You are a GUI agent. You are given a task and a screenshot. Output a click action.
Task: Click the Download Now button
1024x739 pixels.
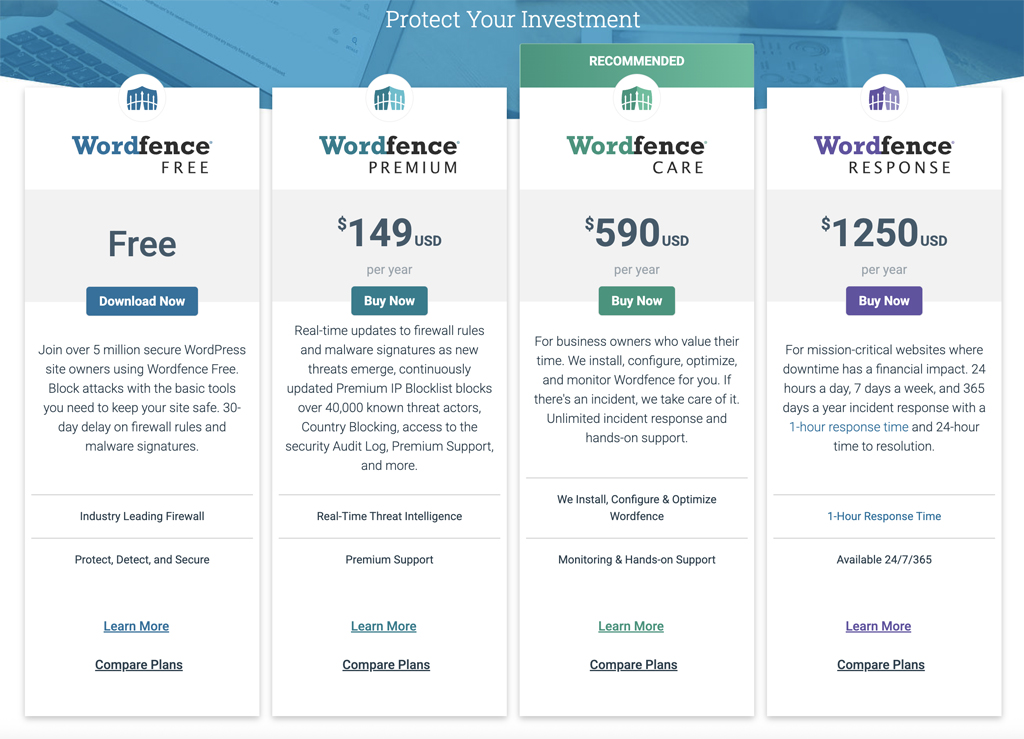pyautogui.click(x=142, y=301)
